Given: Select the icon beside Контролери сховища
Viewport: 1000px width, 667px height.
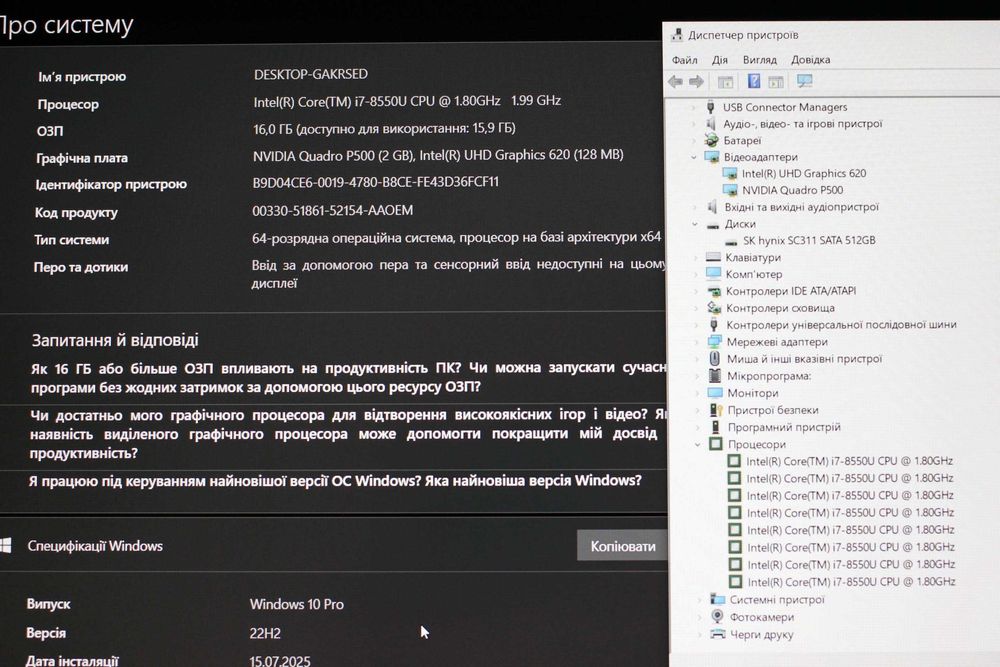Looking at the screenshot, I should (714, 307).
